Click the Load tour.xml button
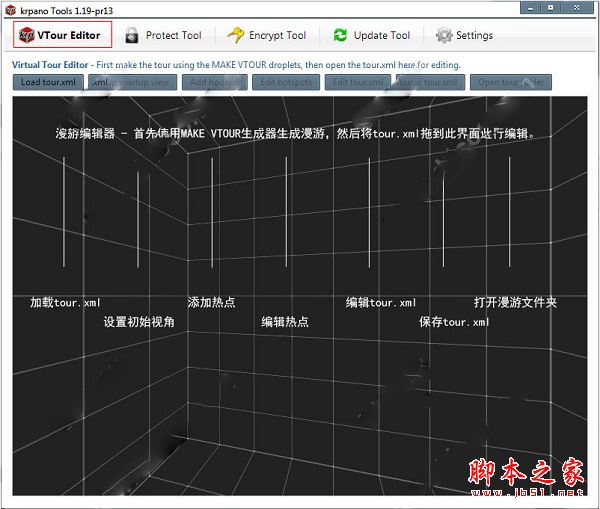Viewport: 600px width, 509px height. 48,82
